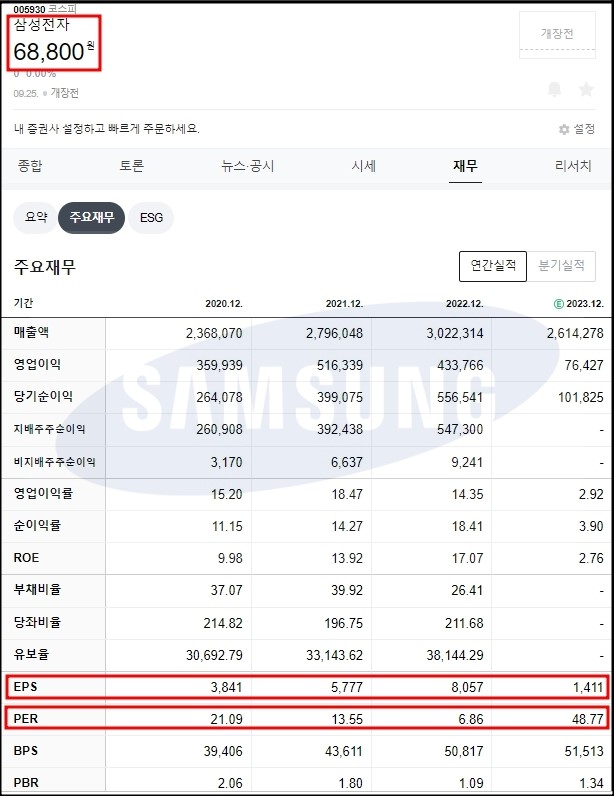Click the 당좌비율 row label
This screenshot has height=796, width=614.
38,622
